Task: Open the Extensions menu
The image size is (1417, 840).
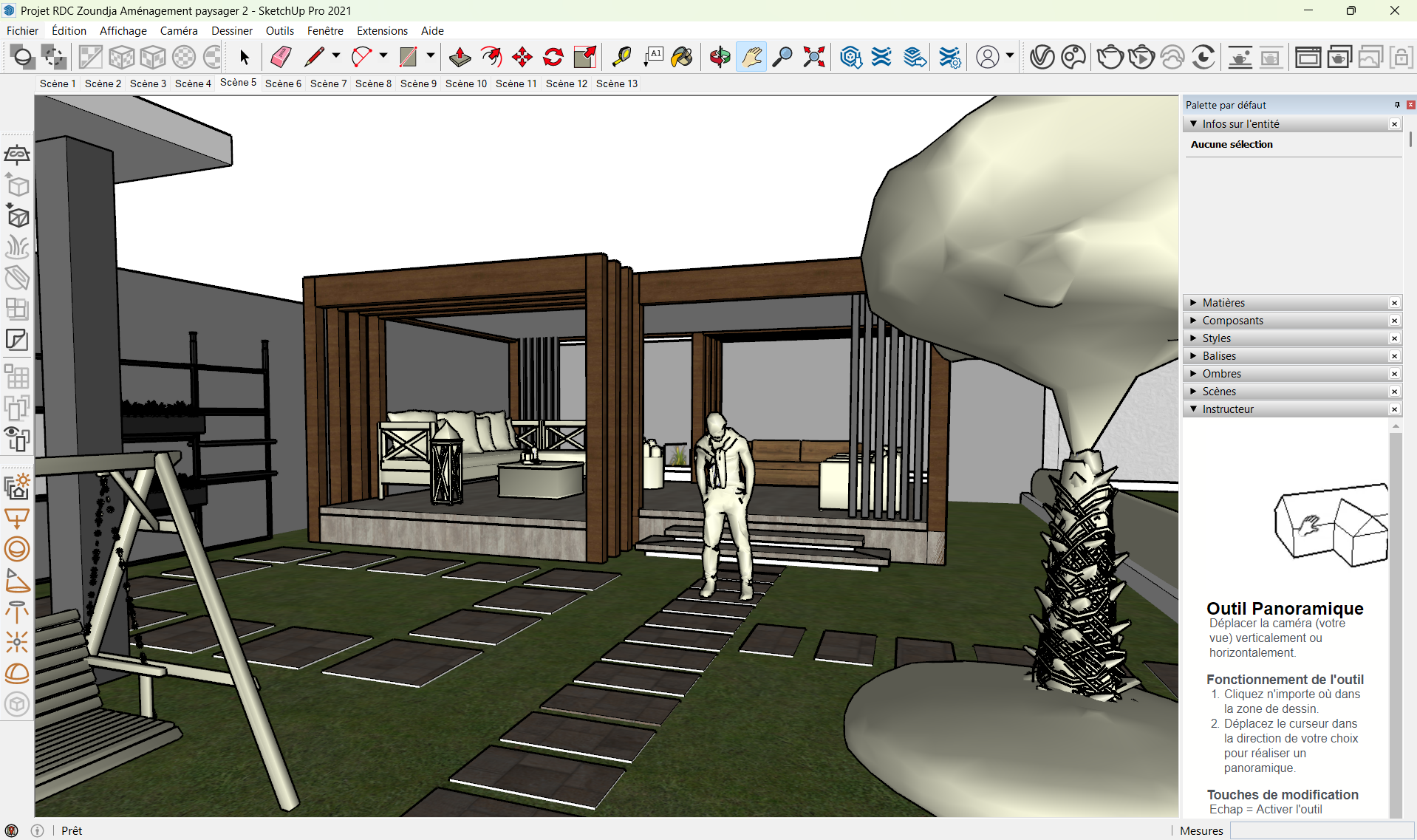Action: [382, 31]
